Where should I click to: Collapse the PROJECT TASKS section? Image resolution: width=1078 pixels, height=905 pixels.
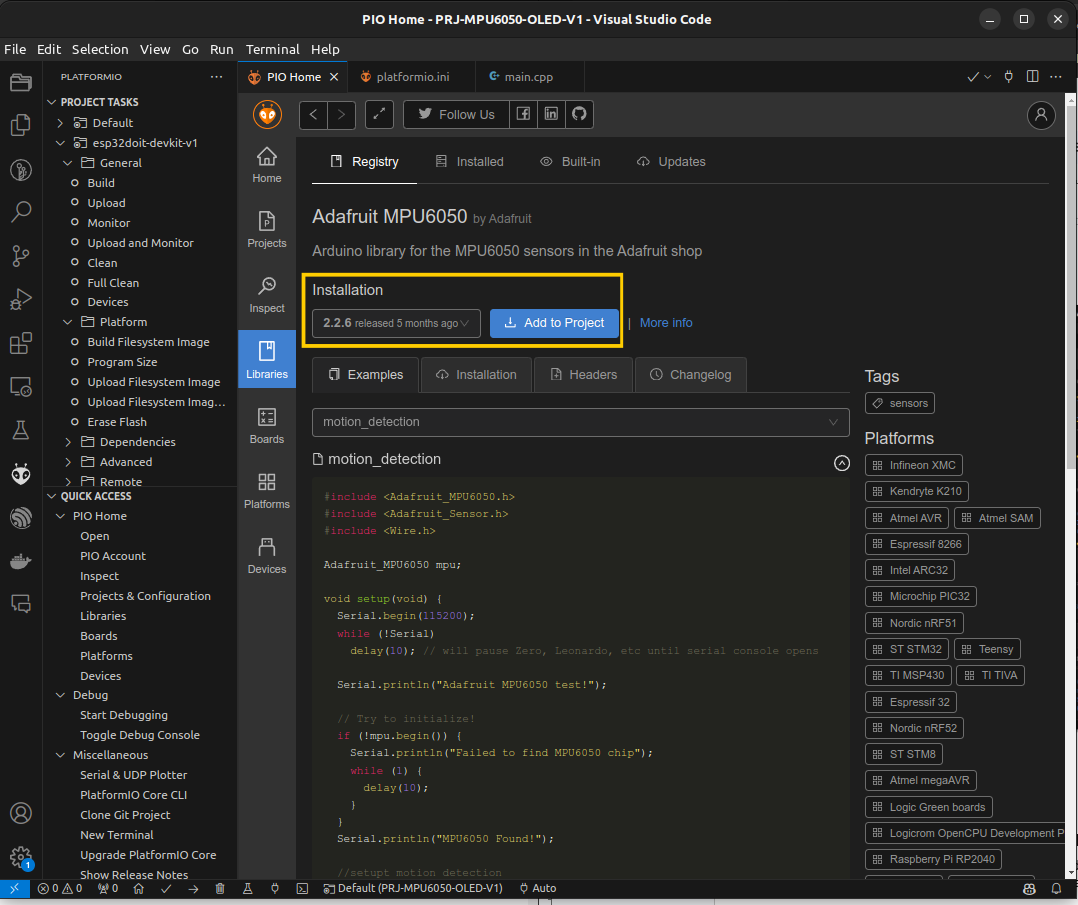tap(52, 102)
